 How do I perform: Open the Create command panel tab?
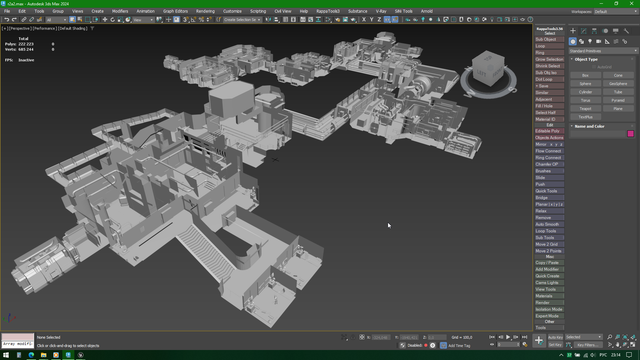(573, 31)
